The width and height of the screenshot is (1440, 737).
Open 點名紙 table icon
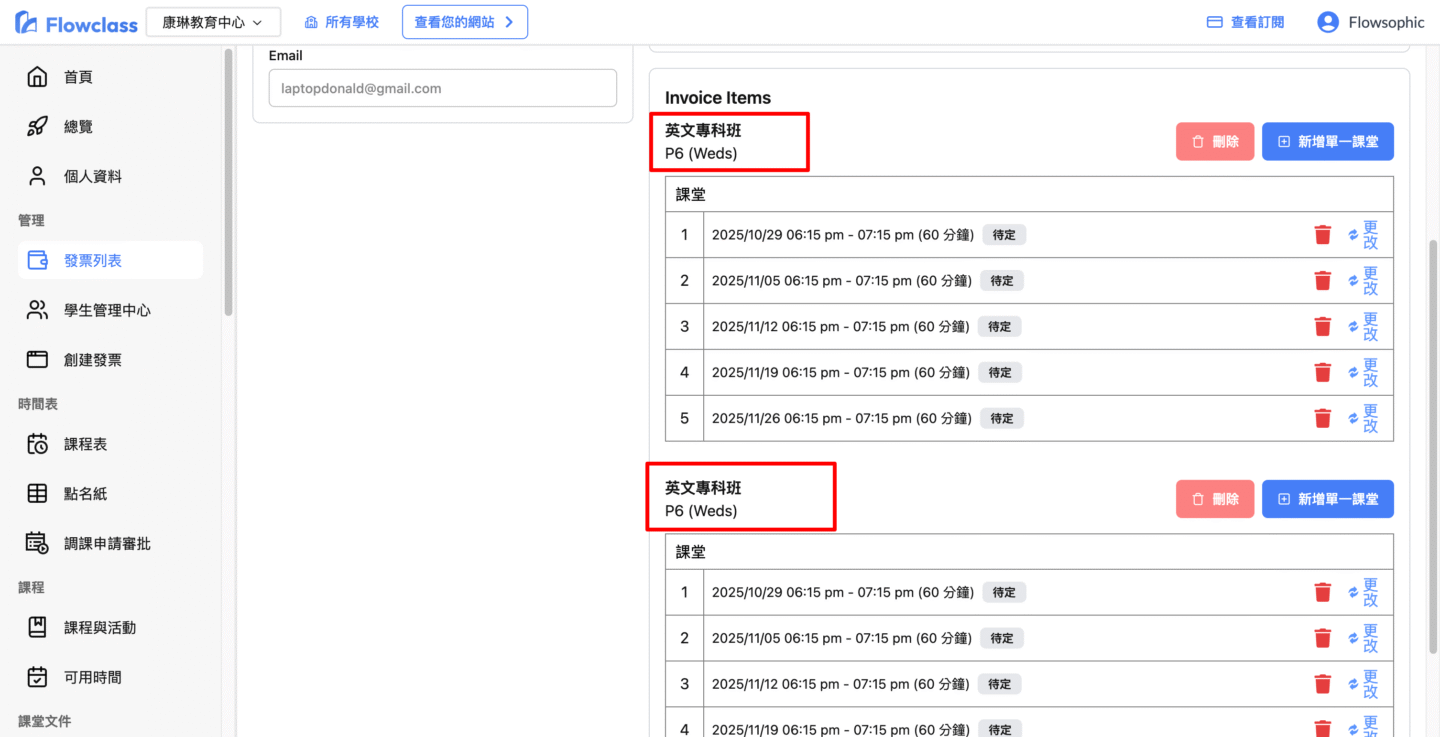37,493
